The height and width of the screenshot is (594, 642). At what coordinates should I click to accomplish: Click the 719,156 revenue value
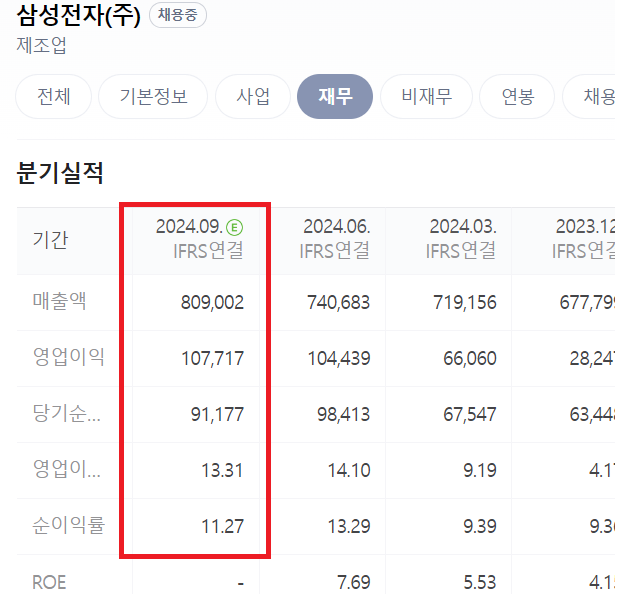click(465, 303)
